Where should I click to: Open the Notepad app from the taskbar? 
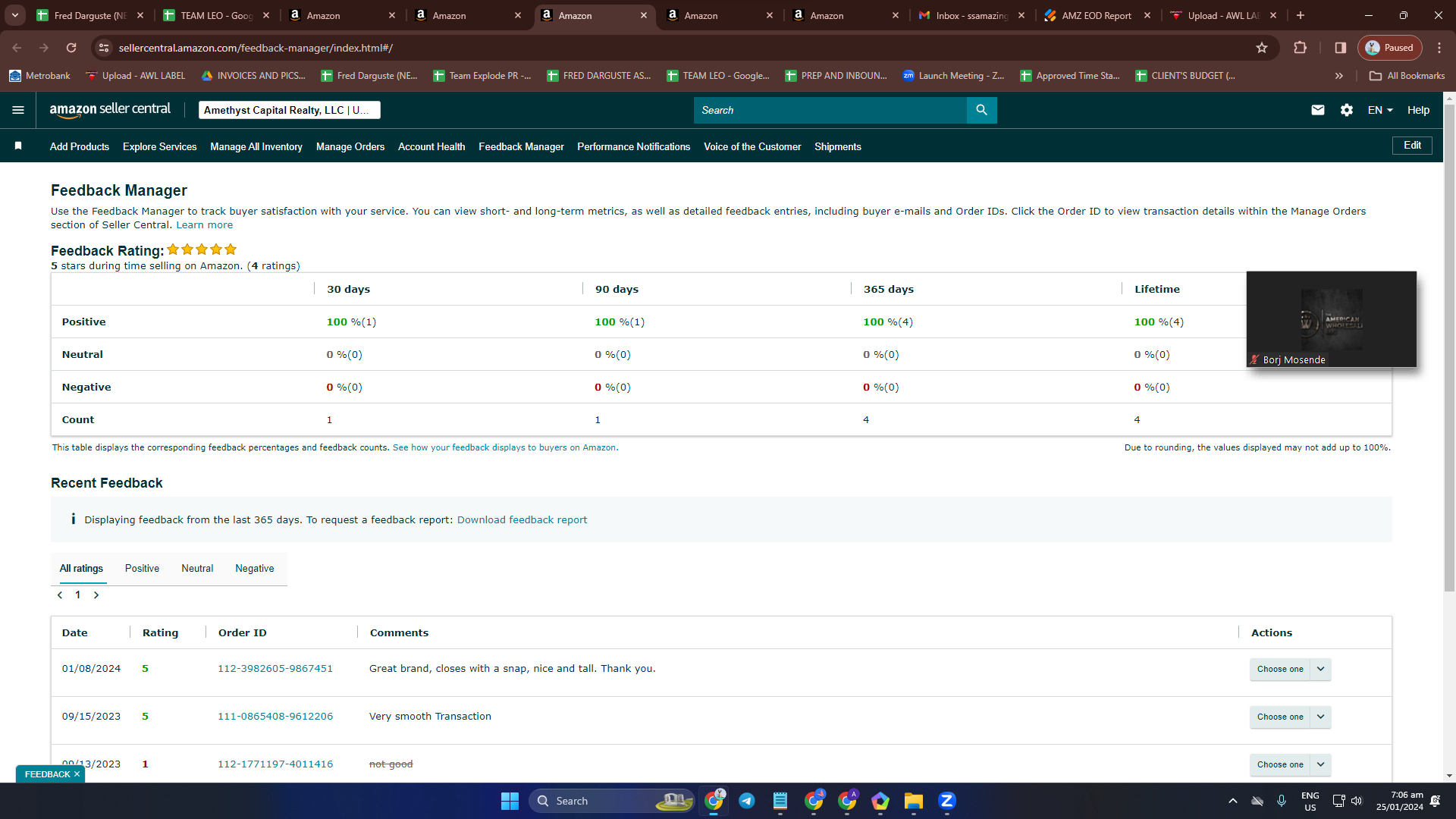(x=780, y=801)
